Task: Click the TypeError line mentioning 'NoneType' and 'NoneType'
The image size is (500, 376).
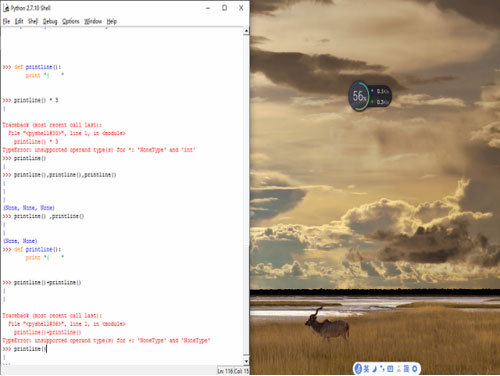Action: (x=106, y=340)
